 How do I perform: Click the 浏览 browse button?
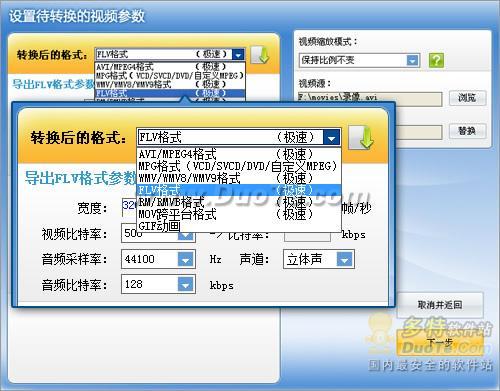tap(467, 98)
